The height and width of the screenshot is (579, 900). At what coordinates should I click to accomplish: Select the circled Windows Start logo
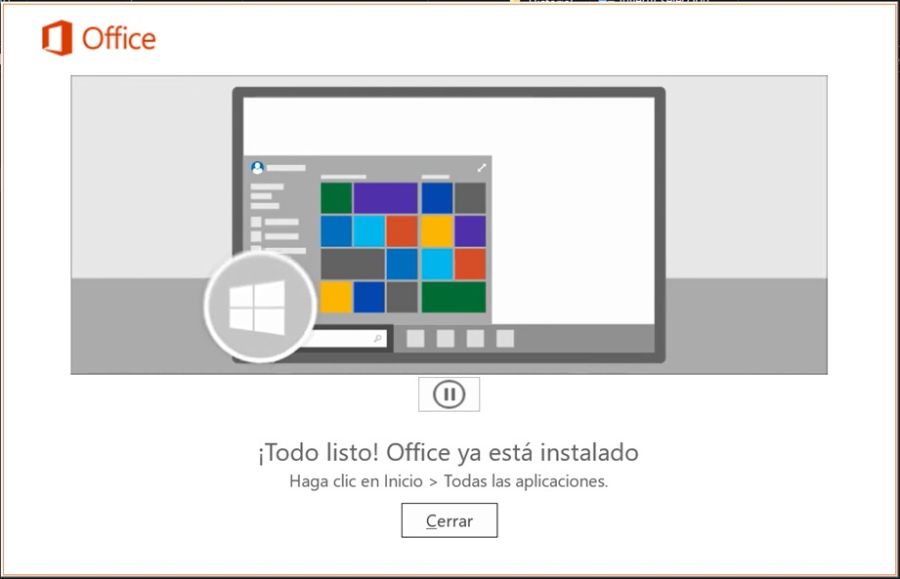259,307
